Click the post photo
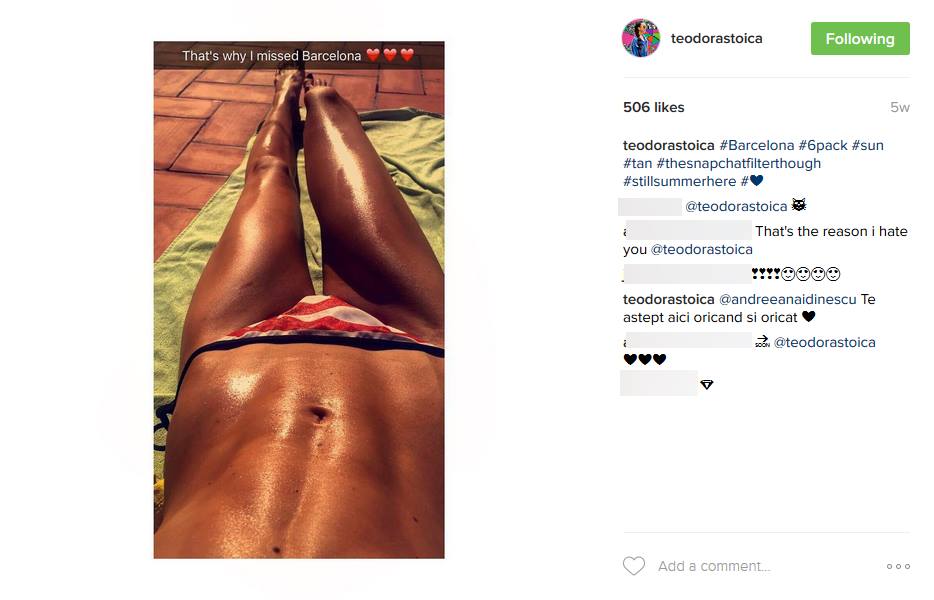This screenshot has height=600, width=934. pos(299,300)
